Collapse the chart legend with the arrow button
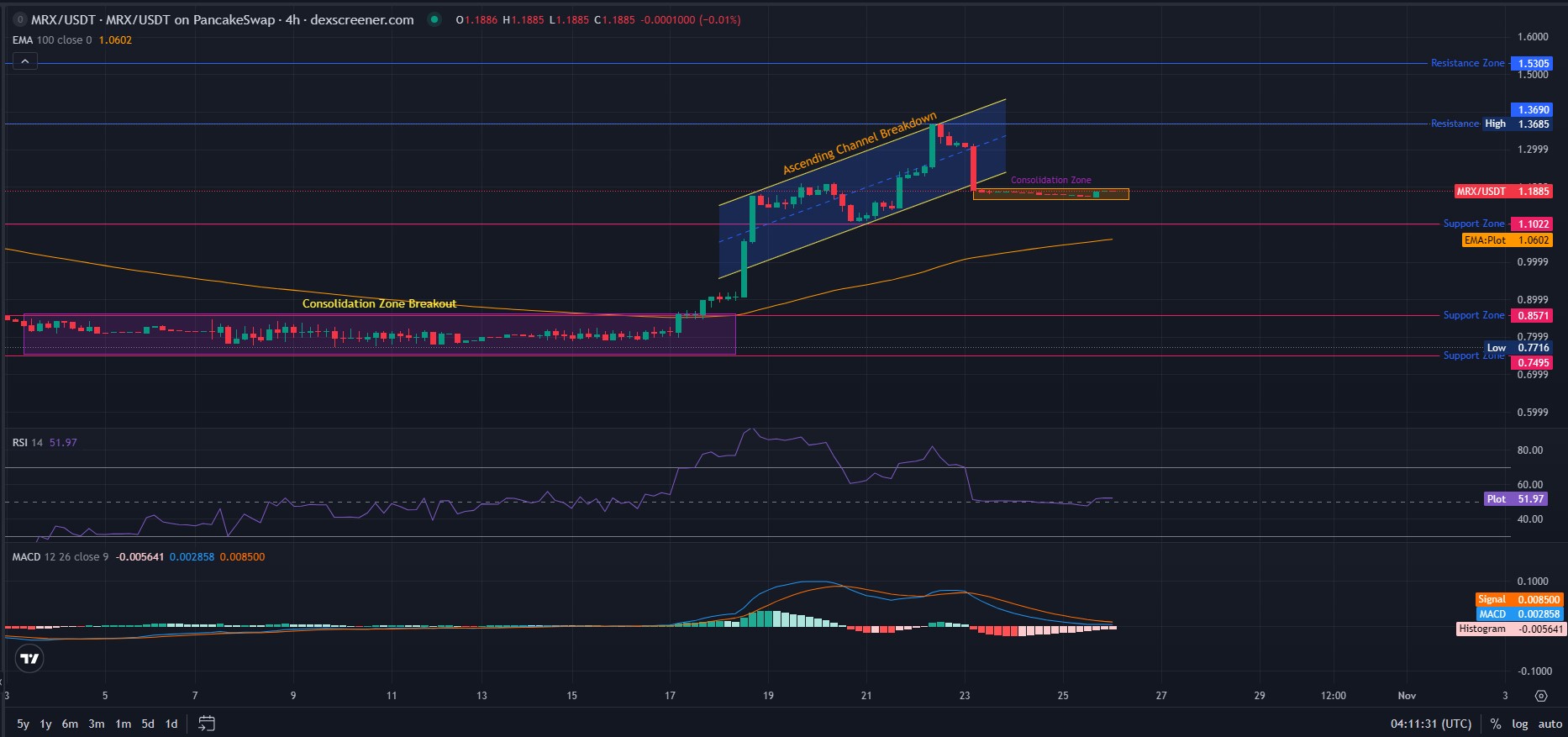 24,61
